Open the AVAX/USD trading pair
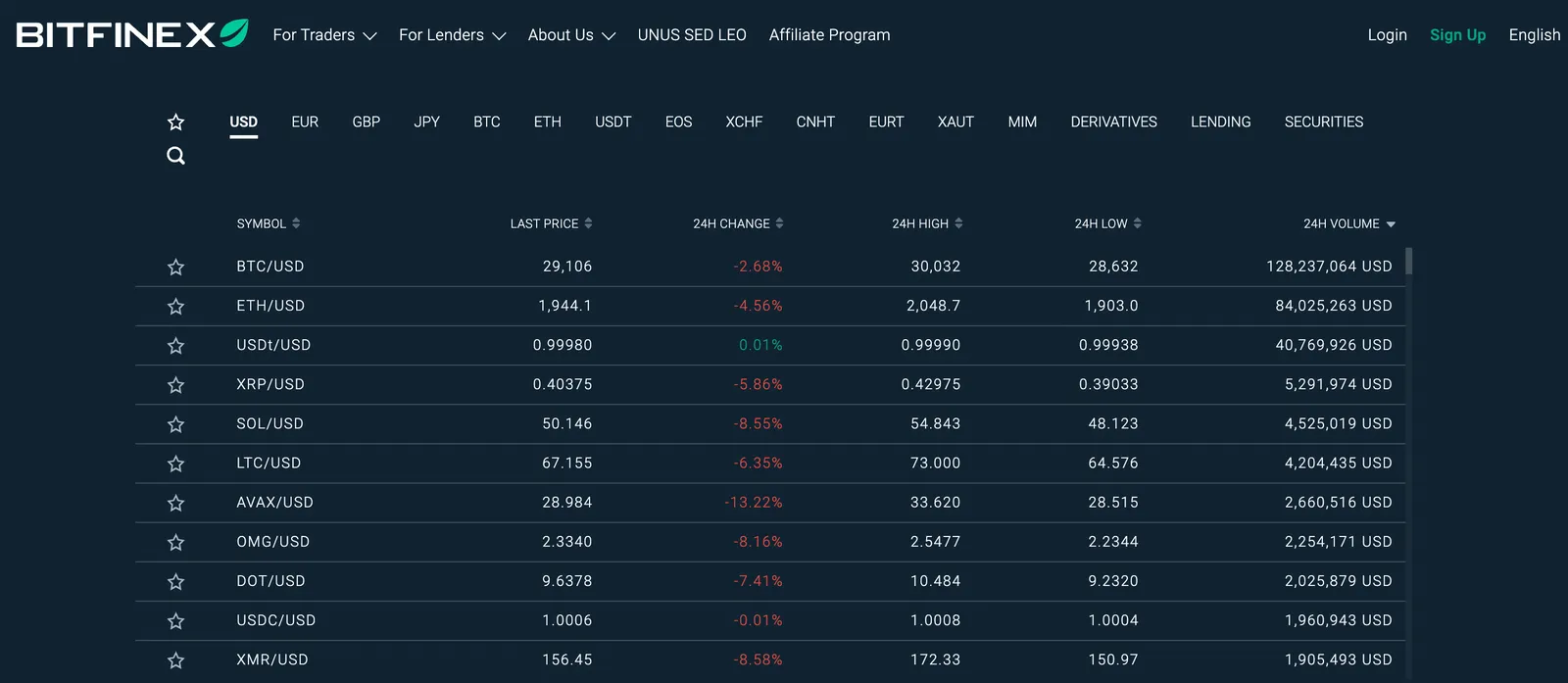This screenshot has width=1568, height=683. pos(275,503)
